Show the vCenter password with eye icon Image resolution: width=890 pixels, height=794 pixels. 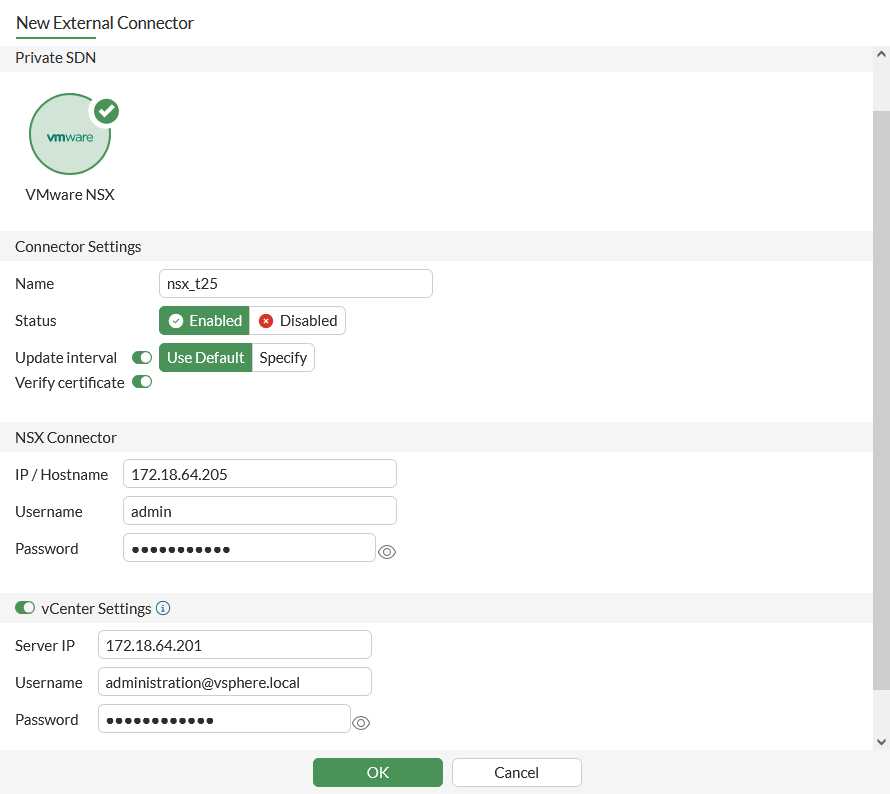tap(362, 723)
